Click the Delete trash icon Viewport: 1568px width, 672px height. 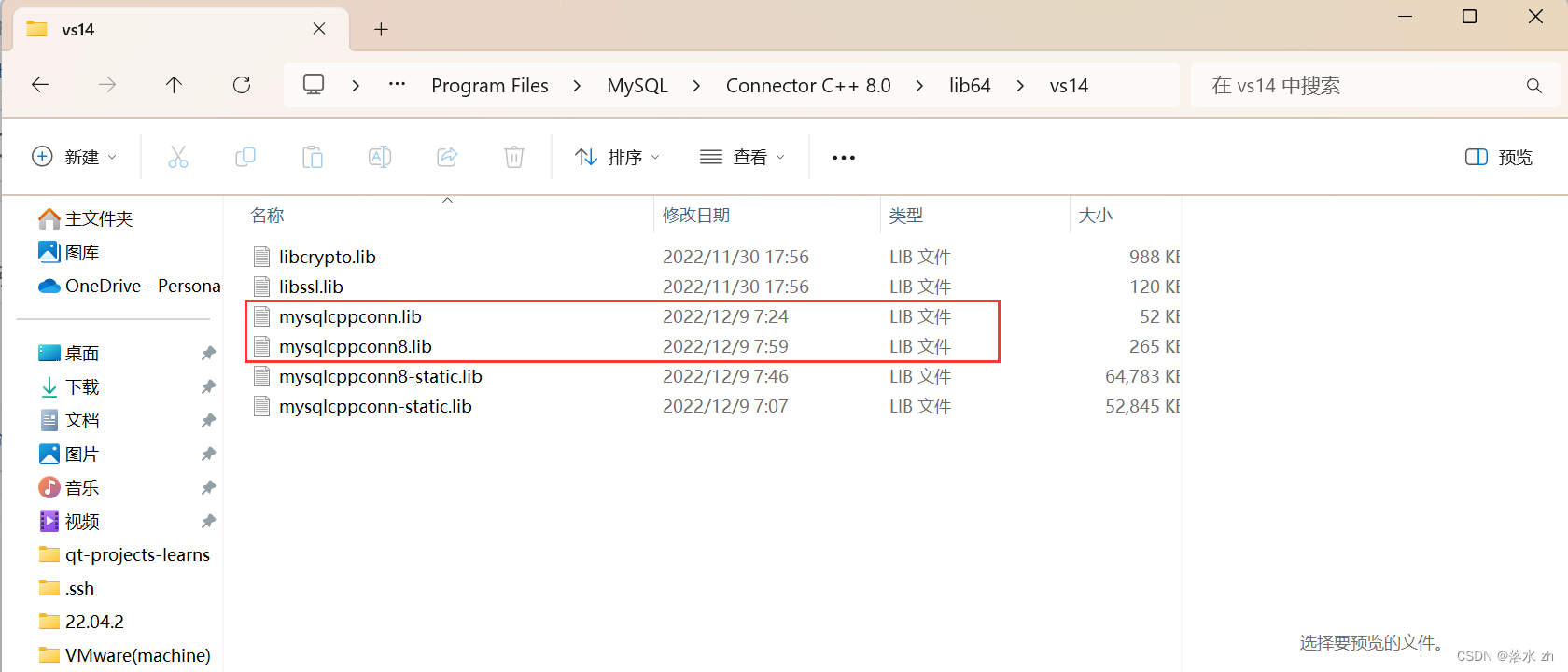pyautogui.click(x=514, y=157)
